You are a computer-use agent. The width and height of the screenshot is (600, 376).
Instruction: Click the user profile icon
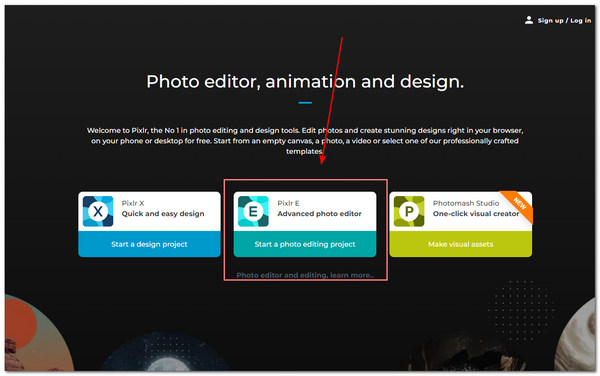[529, 20]
